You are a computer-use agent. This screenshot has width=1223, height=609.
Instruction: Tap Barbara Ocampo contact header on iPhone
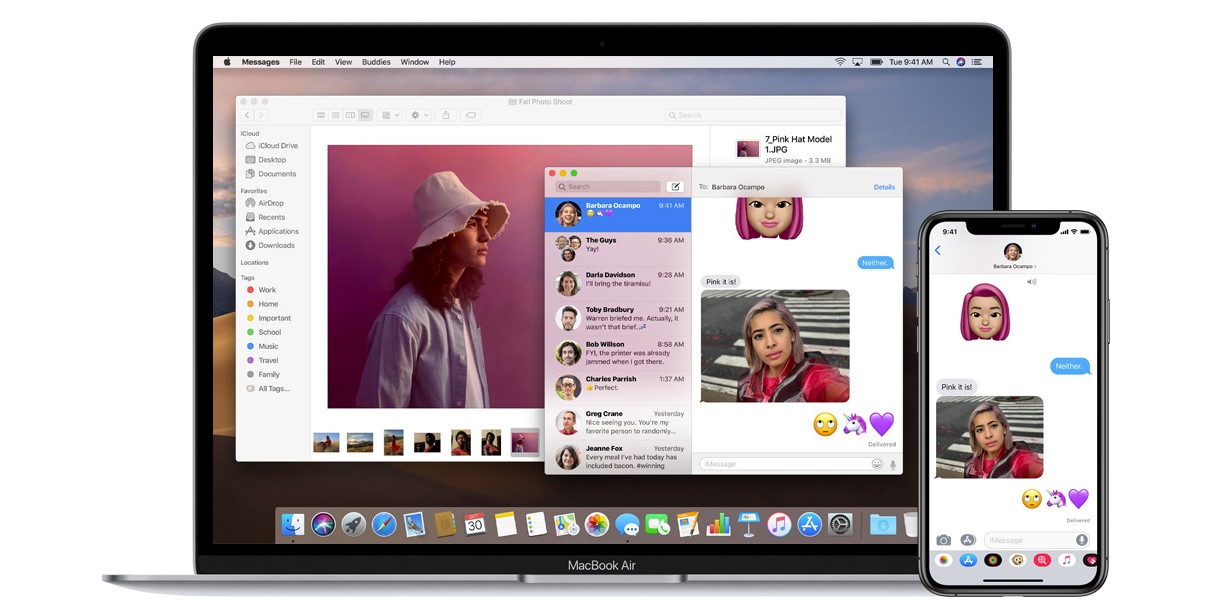point(1013,256)
